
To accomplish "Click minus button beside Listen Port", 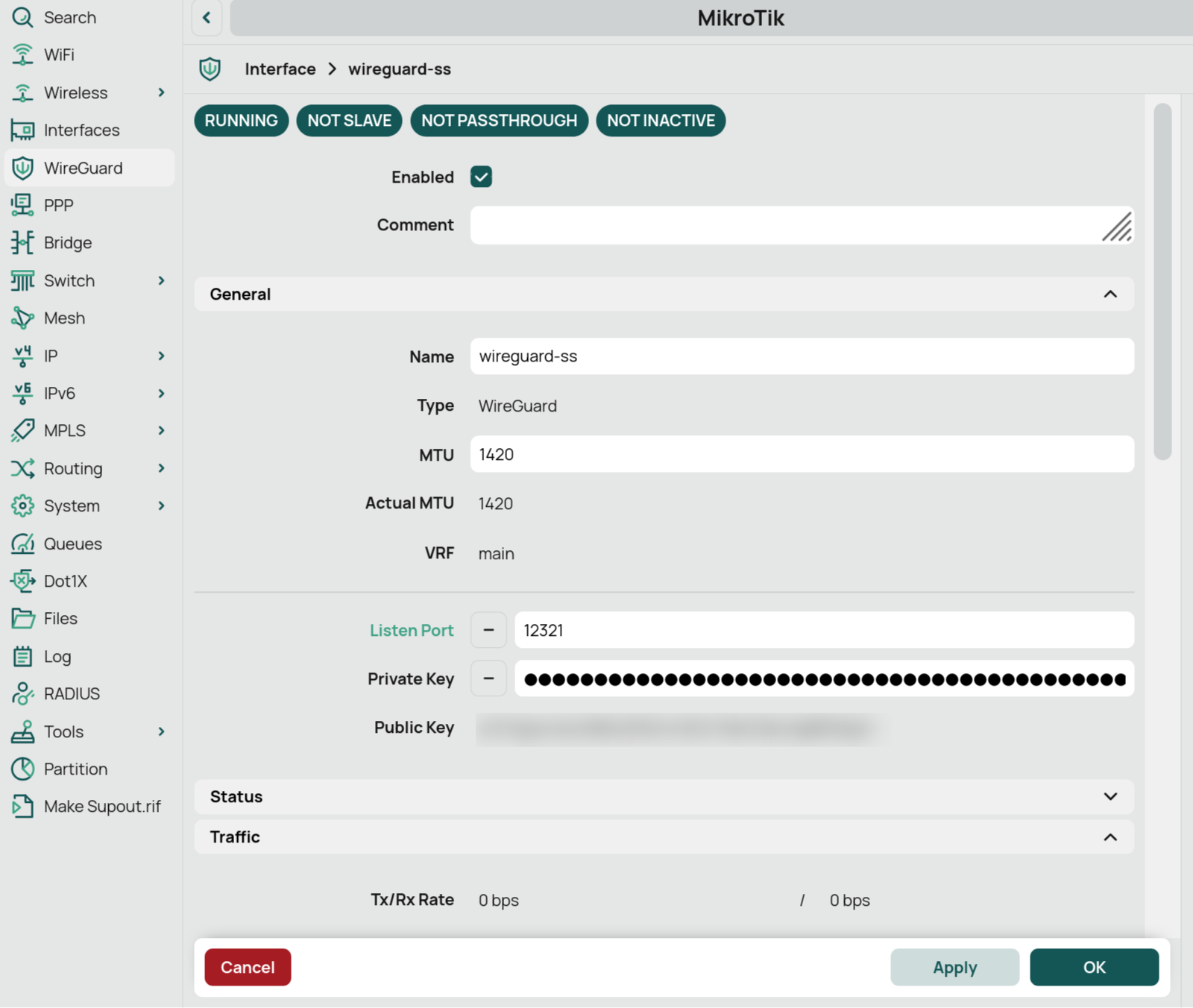I will 488,630.
